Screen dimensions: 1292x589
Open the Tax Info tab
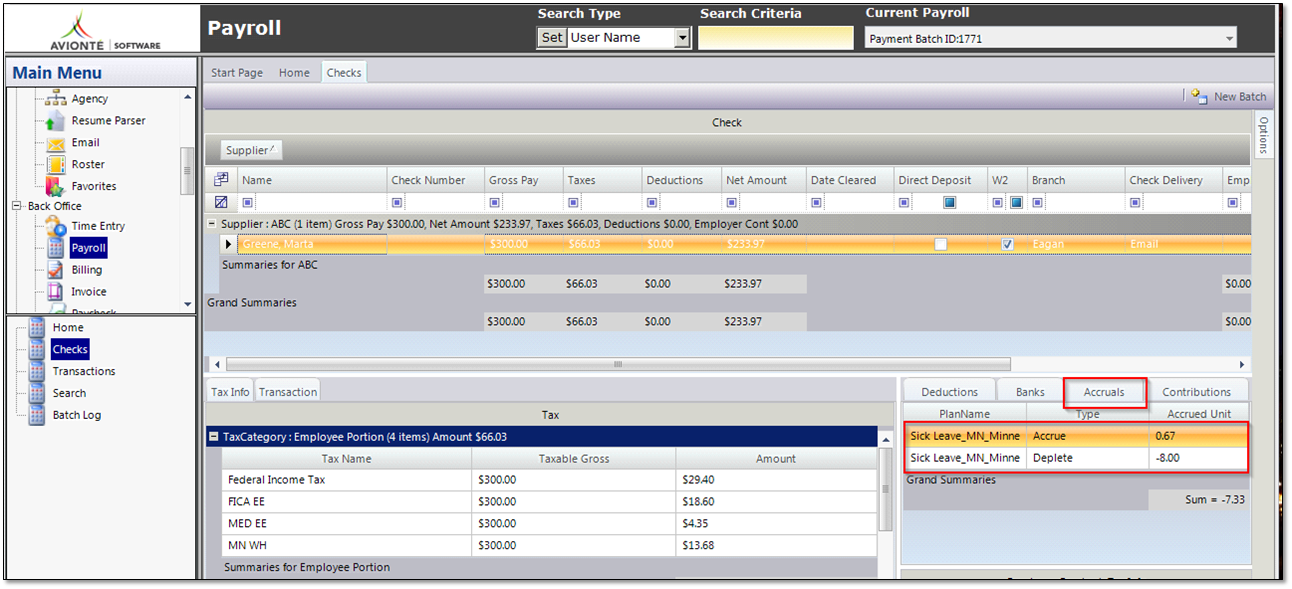(230, 392)
